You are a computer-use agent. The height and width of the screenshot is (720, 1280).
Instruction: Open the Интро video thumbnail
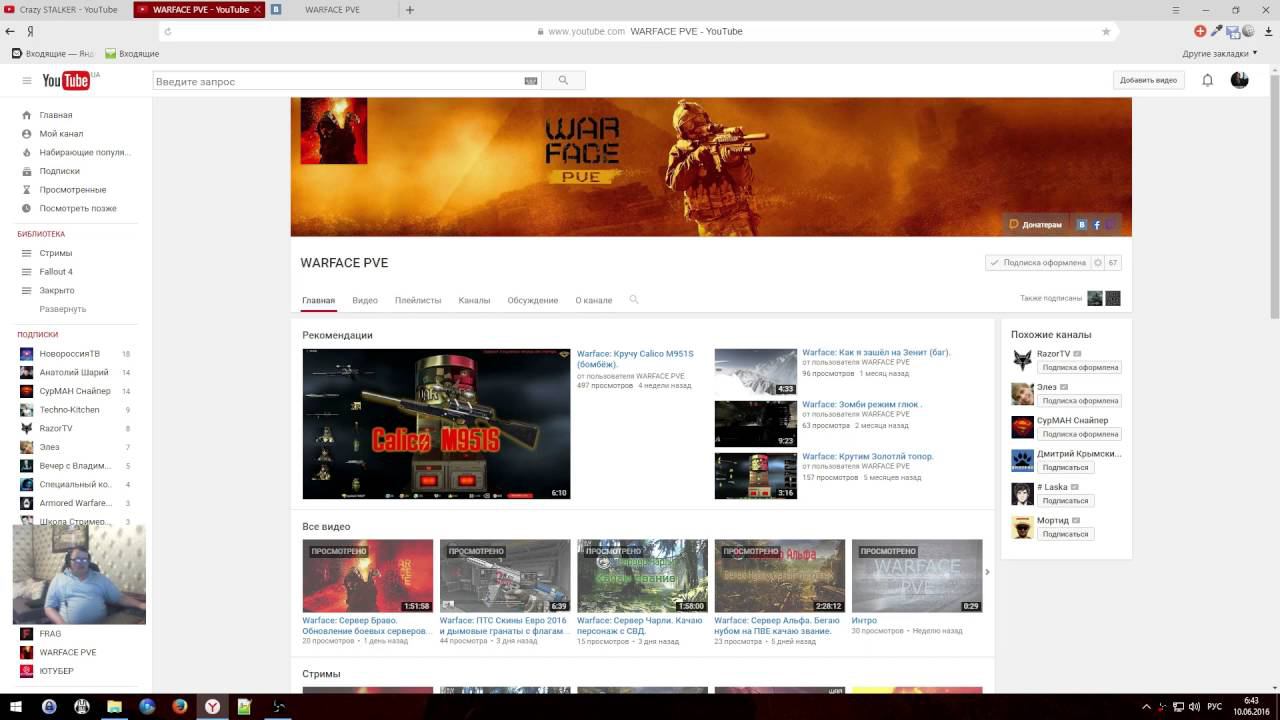[x=917, y=576]
